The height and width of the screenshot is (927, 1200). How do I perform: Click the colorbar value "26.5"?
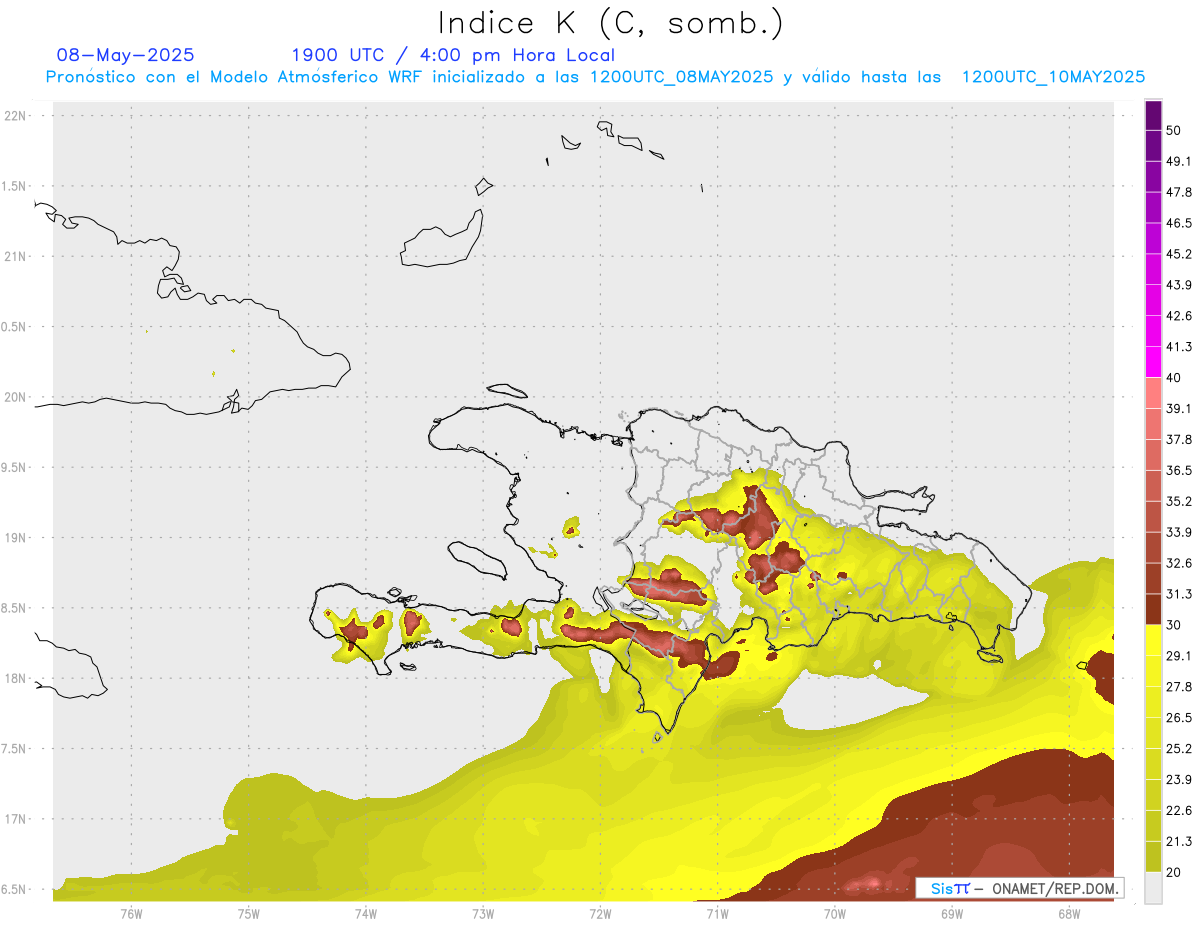pos(1179,719)
